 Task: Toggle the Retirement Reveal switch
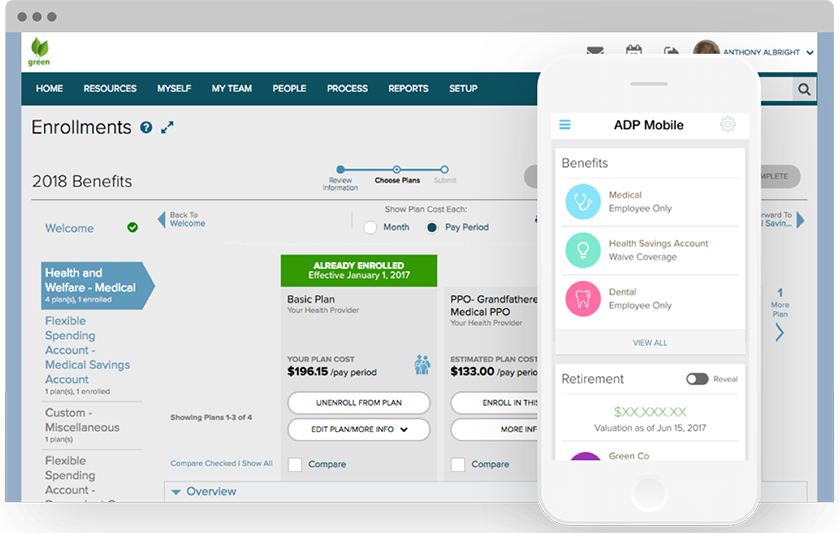tap(697, 379)
